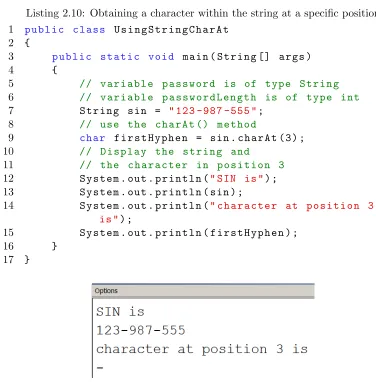Click the Listing 2.10 caption
This screenshot has width=376, height=382.
tap(201, 13)
